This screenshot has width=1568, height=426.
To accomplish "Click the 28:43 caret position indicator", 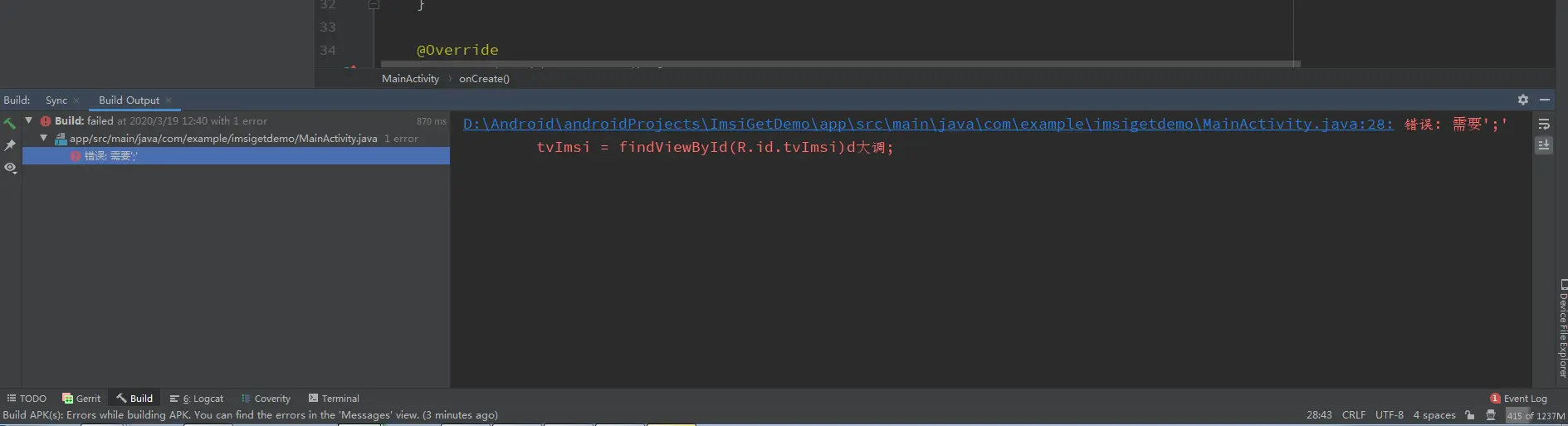I will pyautogui.click(x=1319, y=415).
